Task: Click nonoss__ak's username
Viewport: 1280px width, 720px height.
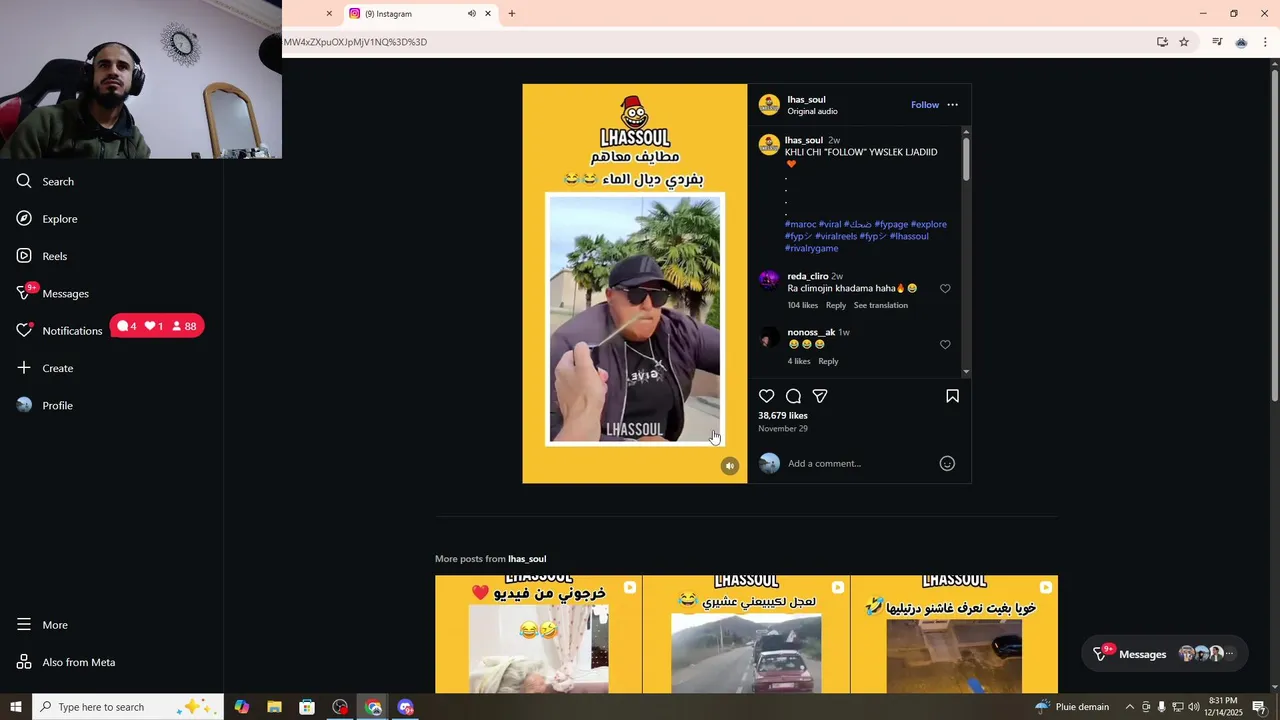Action: click(811, 332)
